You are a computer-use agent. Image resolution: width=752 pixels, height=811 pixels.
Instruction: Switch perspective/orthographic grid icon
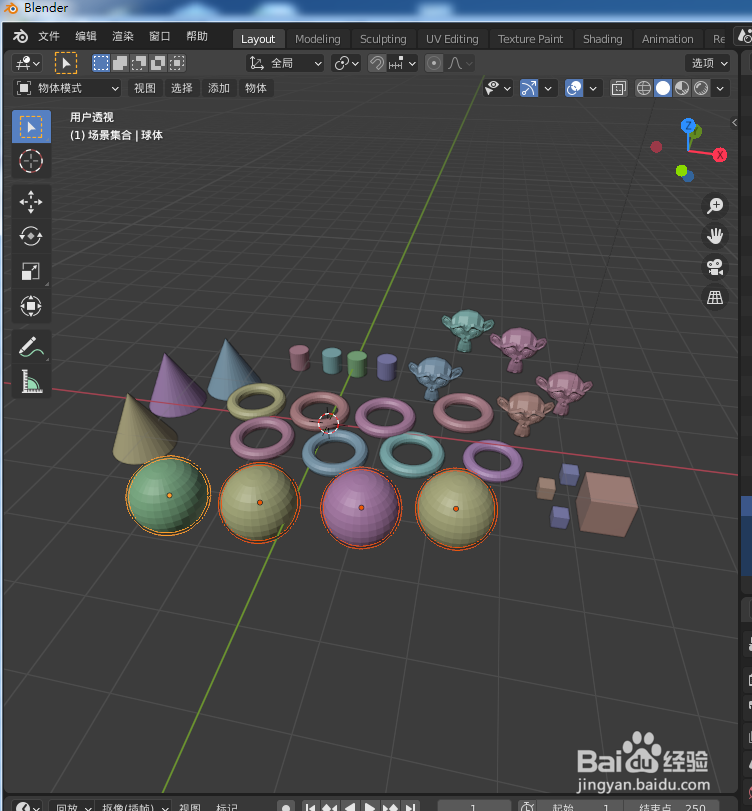coord(715,297)
